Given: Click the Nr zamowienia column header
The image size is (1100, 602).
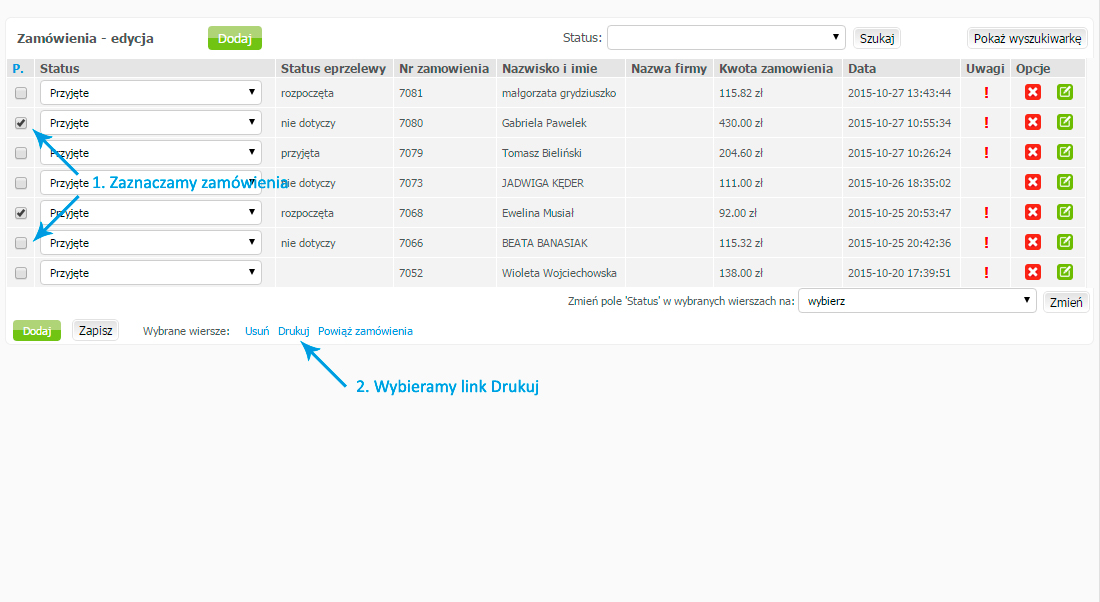Looking at the screenshot, I should point(443,68).
